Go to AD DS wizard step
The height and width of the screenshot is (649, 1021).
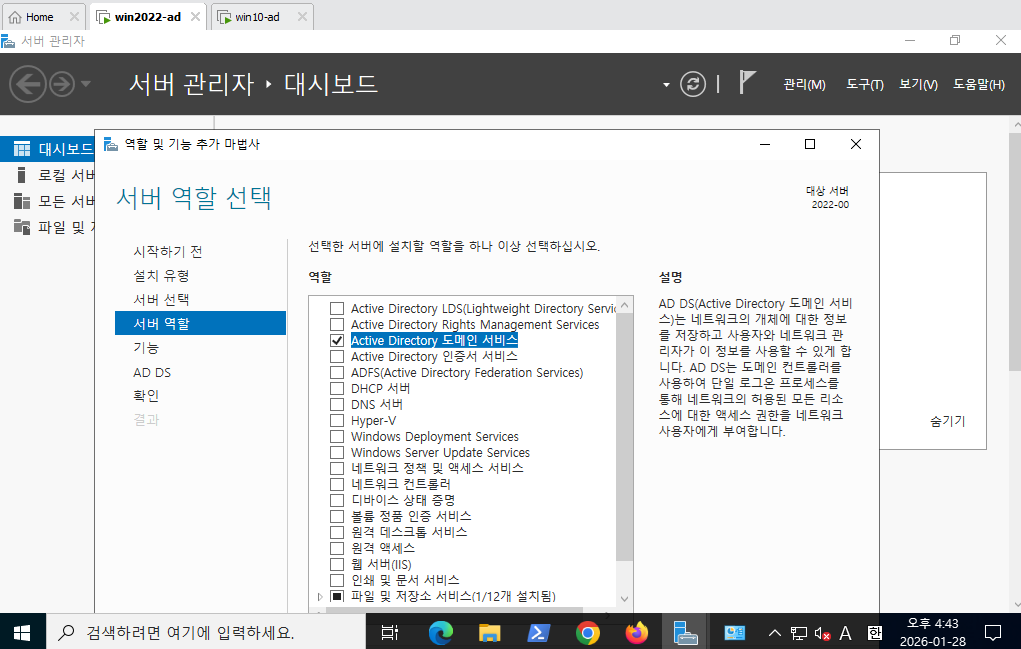coord(152,372)
